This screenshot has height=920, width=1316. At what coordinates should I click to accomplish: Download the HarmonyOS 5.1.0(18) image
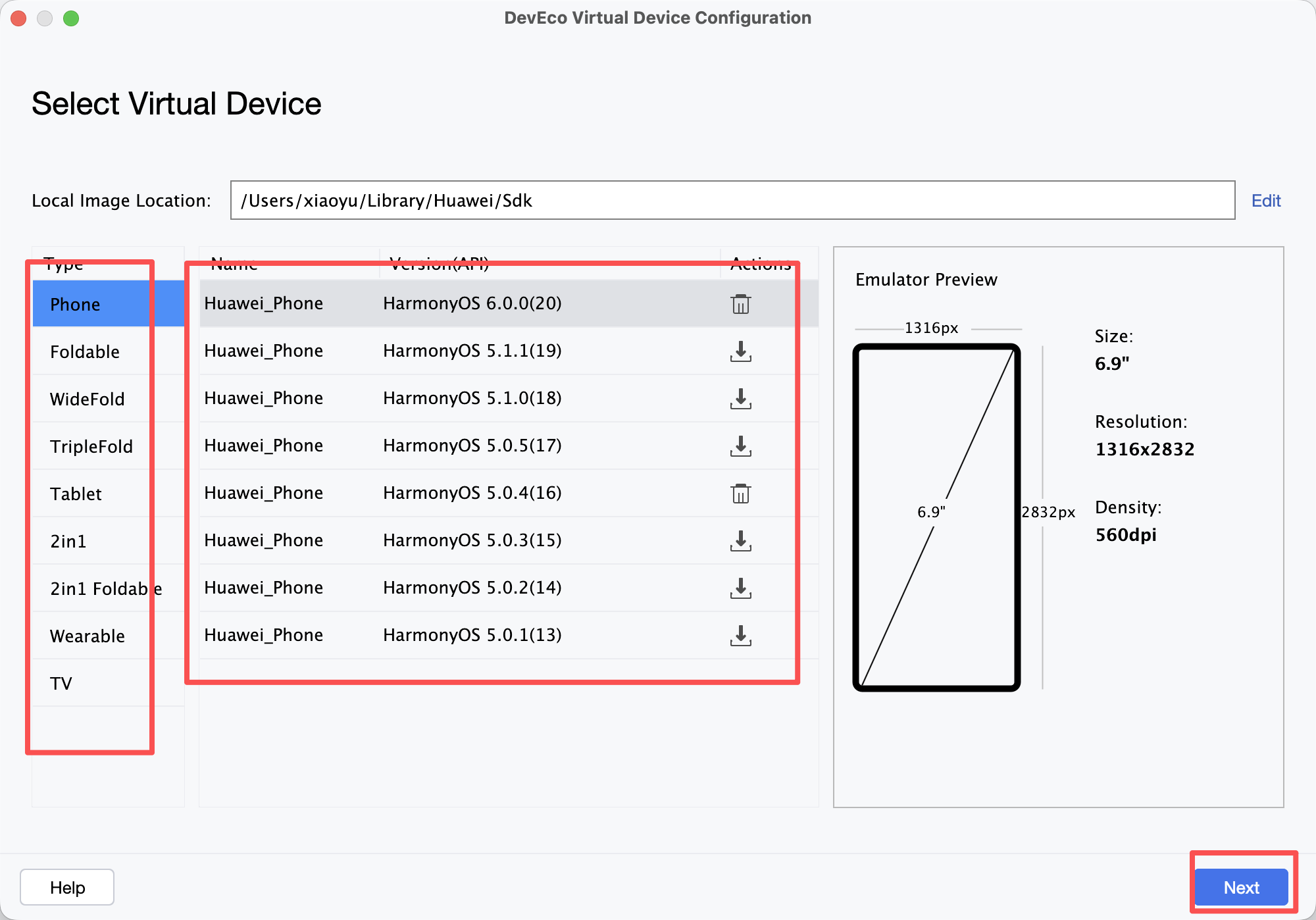(740, 399)
